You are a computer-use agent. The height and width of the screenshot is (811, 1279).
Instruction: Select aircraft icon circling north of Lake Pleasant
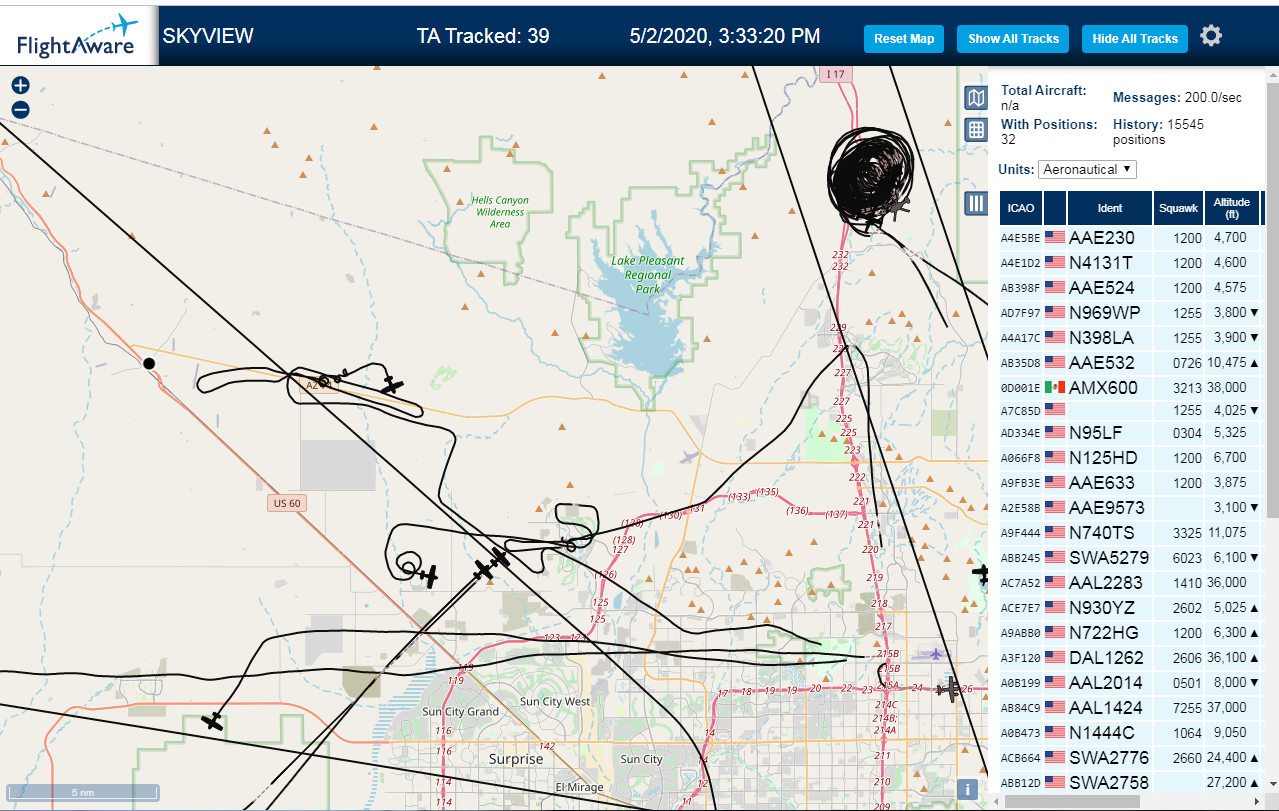[x=900, y=208]
